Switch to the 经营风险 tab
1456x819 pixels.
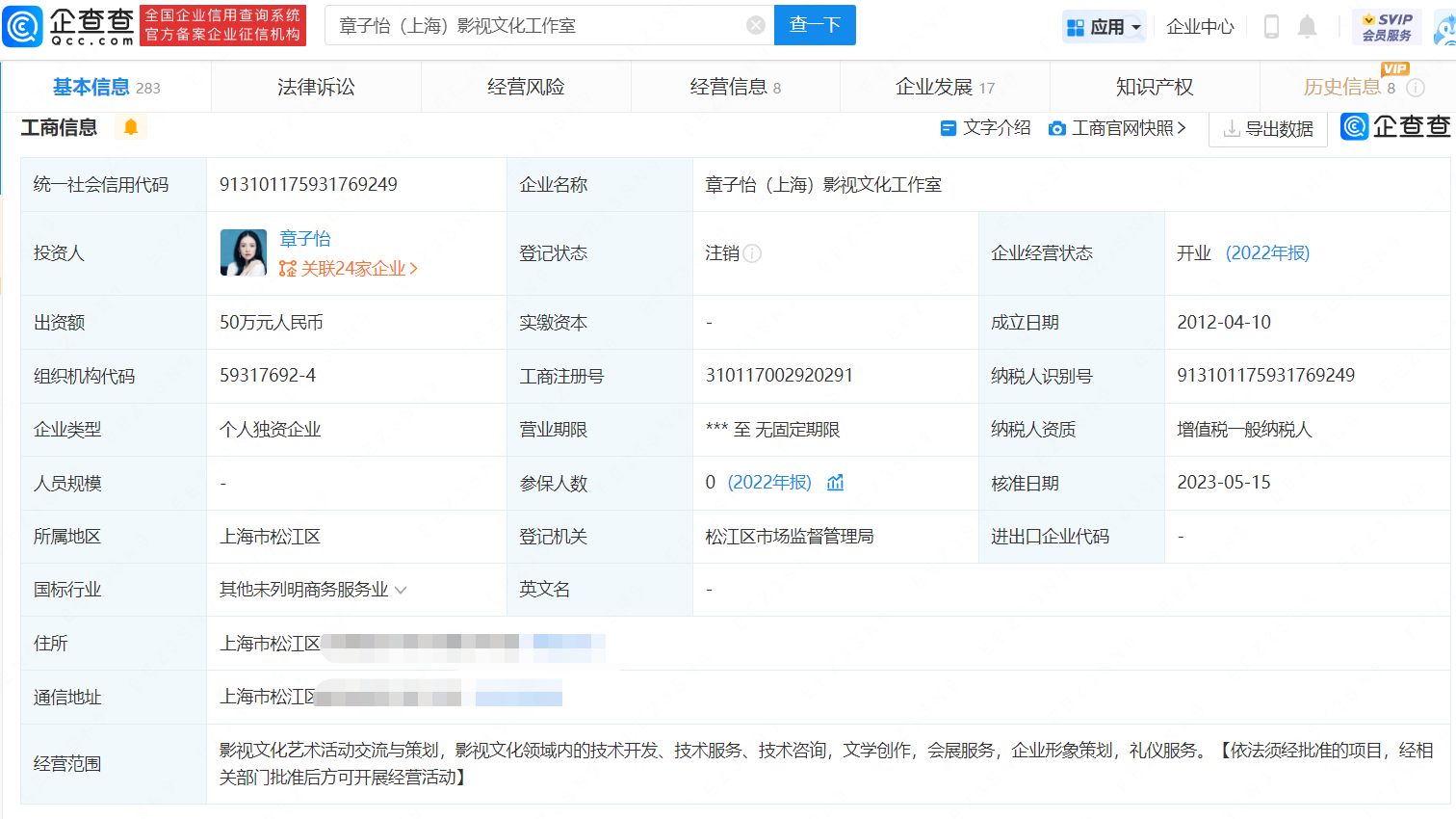point(526,87)
